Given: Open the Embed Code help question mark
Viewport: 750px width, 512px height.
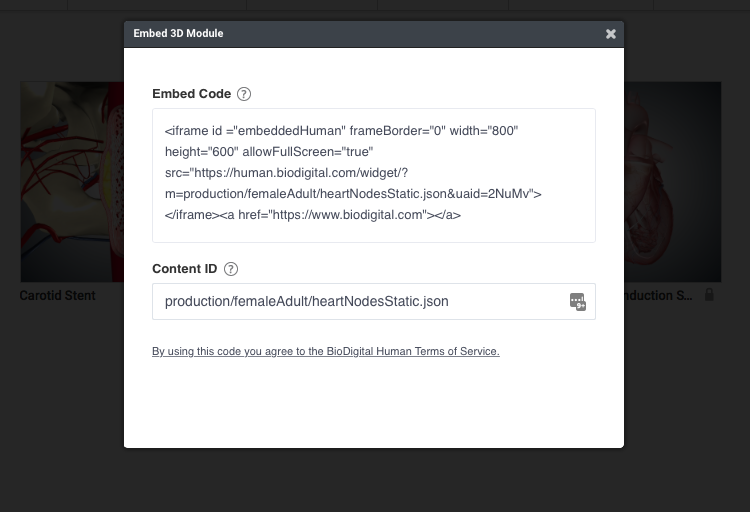Looking at the screenshot, I should point(244,94).
